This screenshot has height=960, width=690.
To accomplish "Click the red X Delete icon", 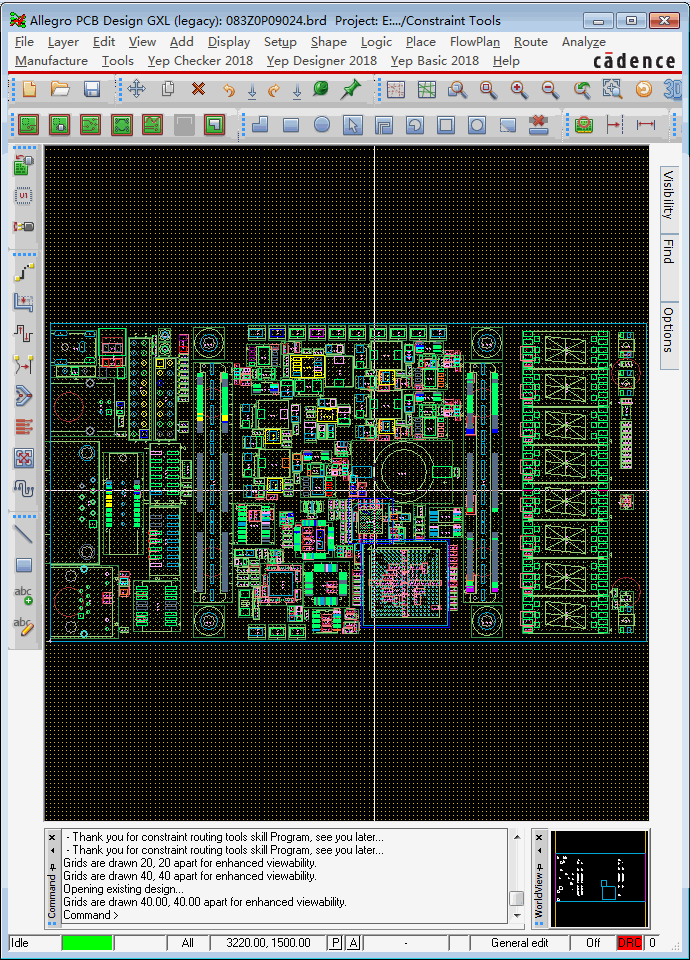I will 198,90.
